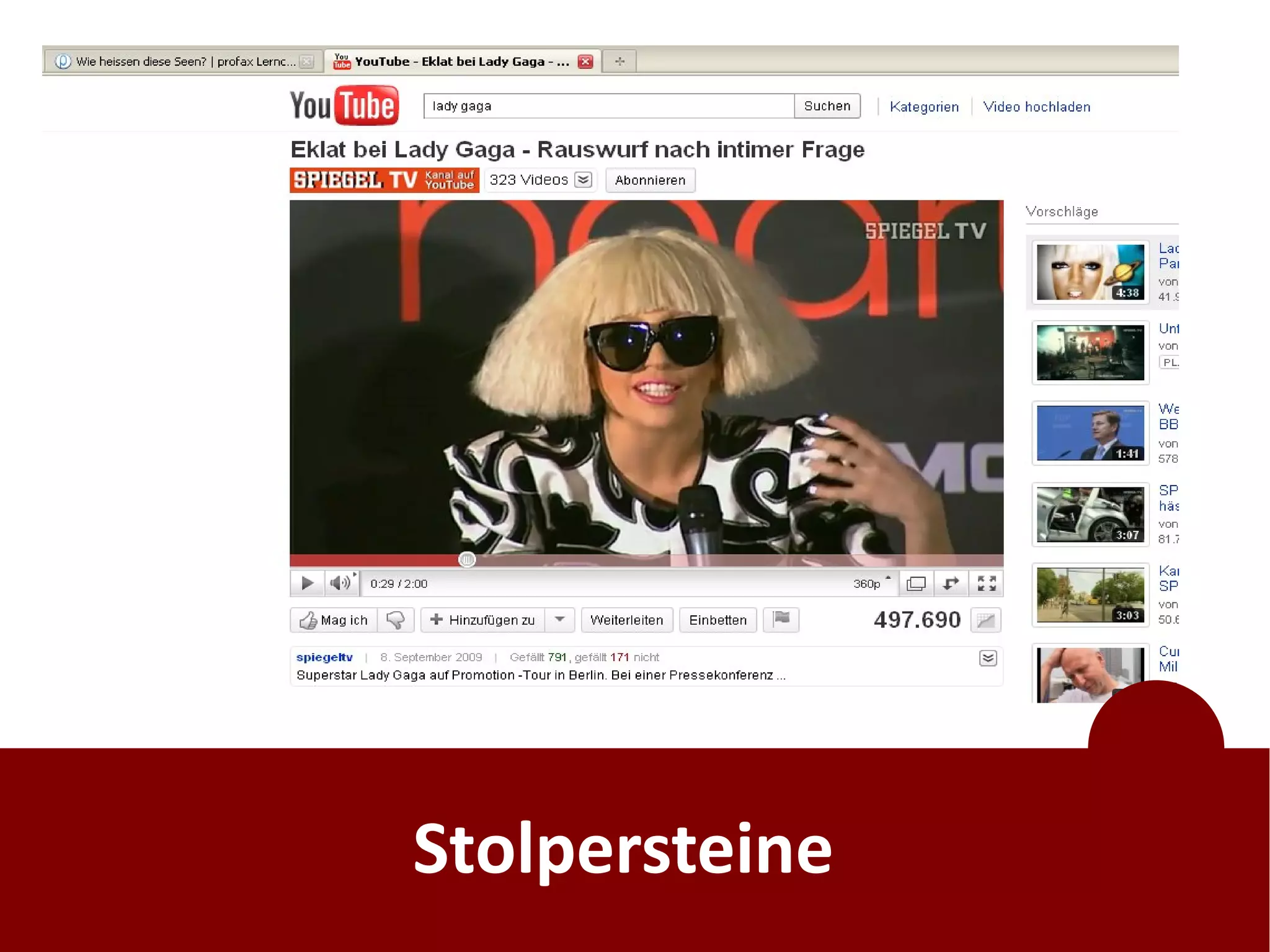The image size is (1270, 952).
Task: Open the 360p video quality menu
Action: click(869, 584)
